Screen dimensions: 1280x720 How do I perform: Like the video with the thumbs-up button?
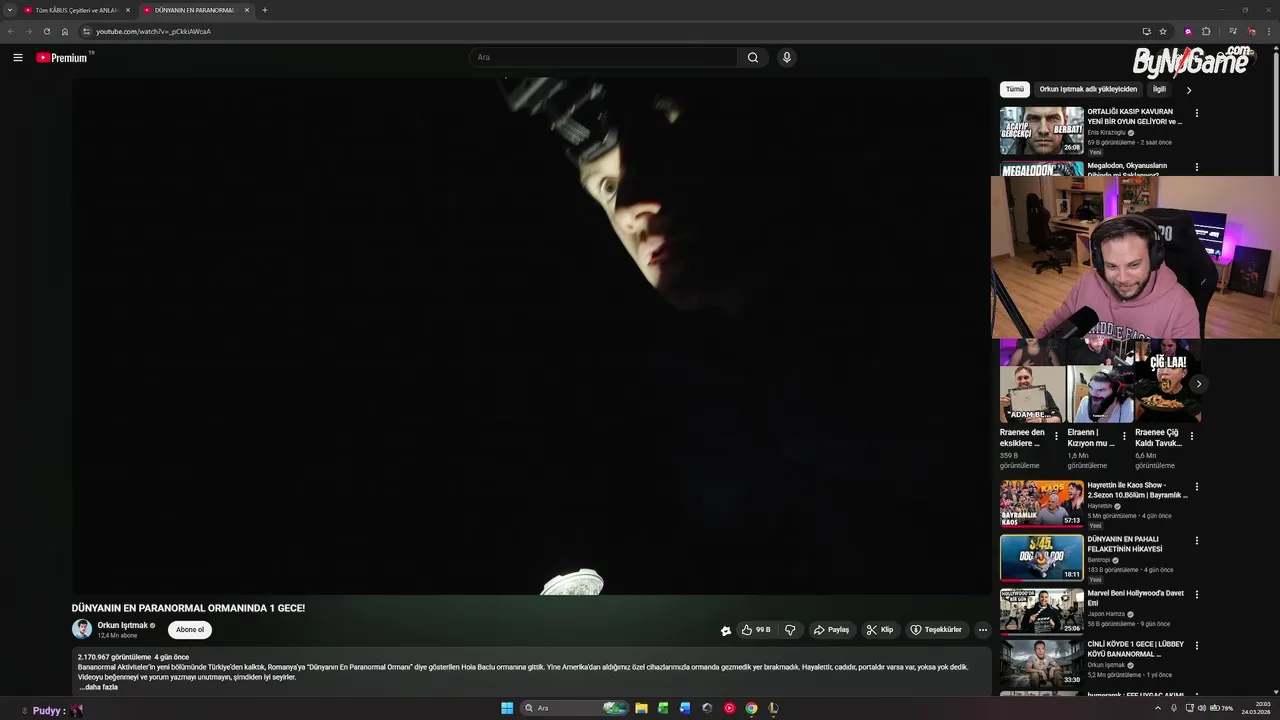click(x=755, y=630)
